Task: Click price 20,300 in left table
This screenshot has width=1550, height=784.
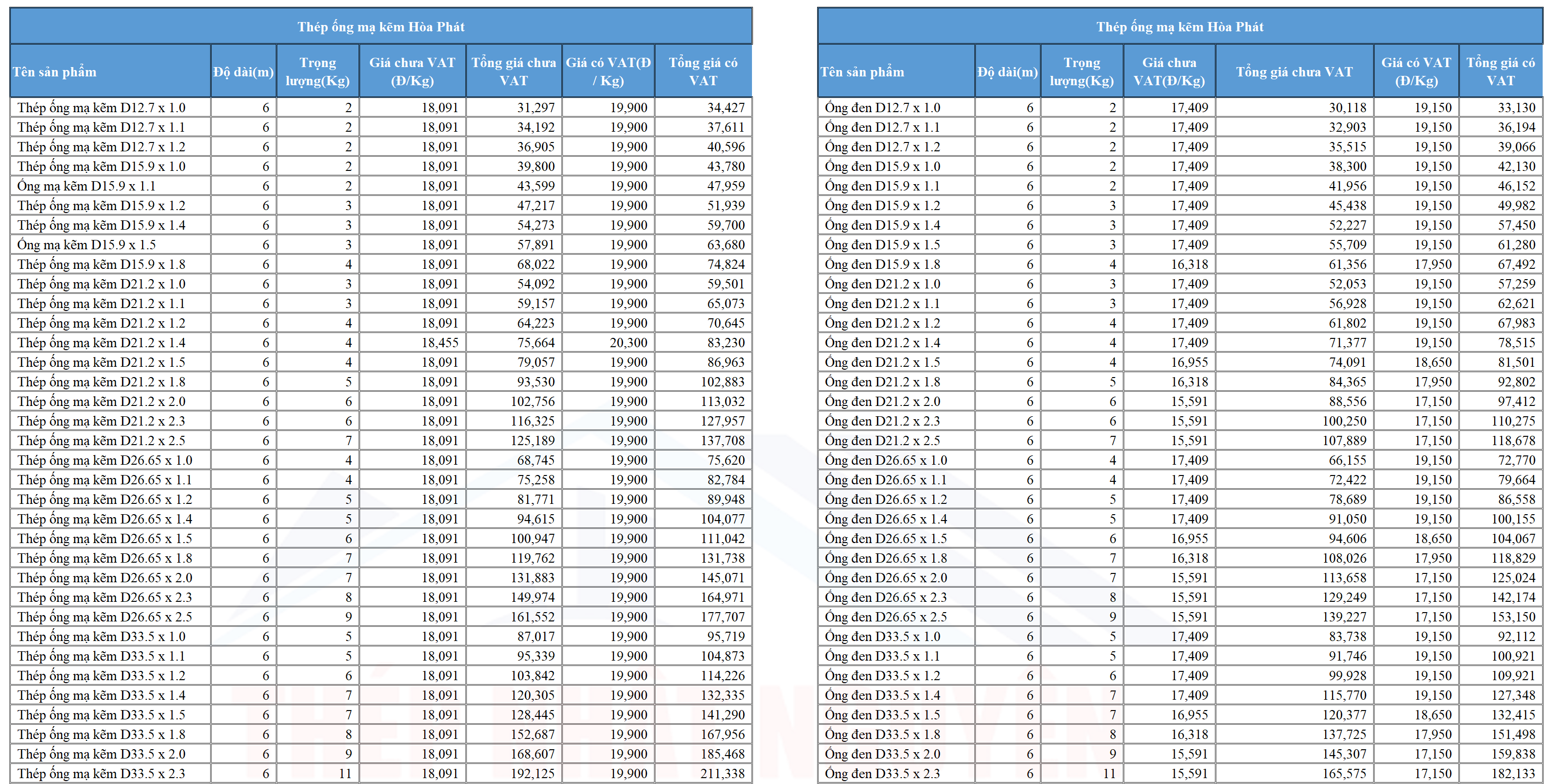Action: pos(628,343)
